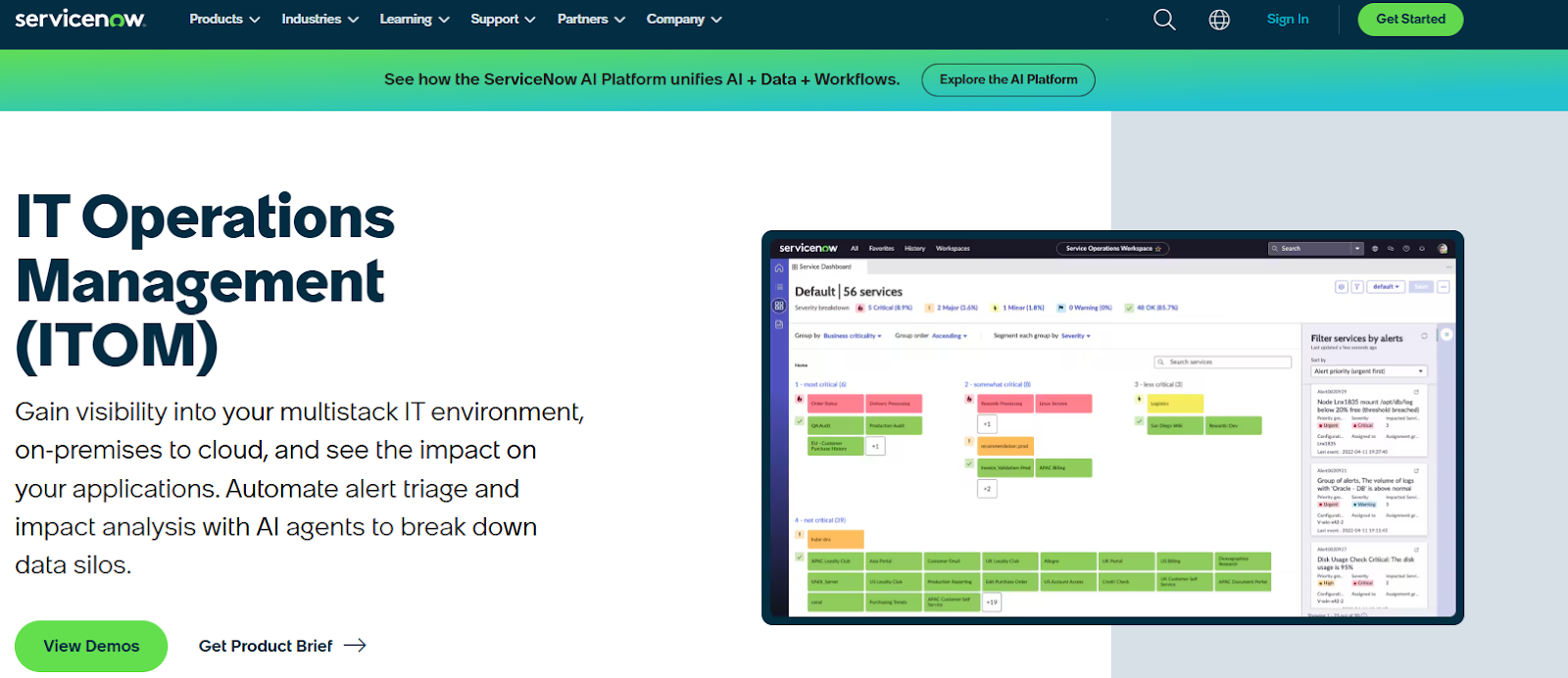The width and height of the screenshot is (1568, 678).
Task: Open the default view dropdown
Action: click(1386, 287)
